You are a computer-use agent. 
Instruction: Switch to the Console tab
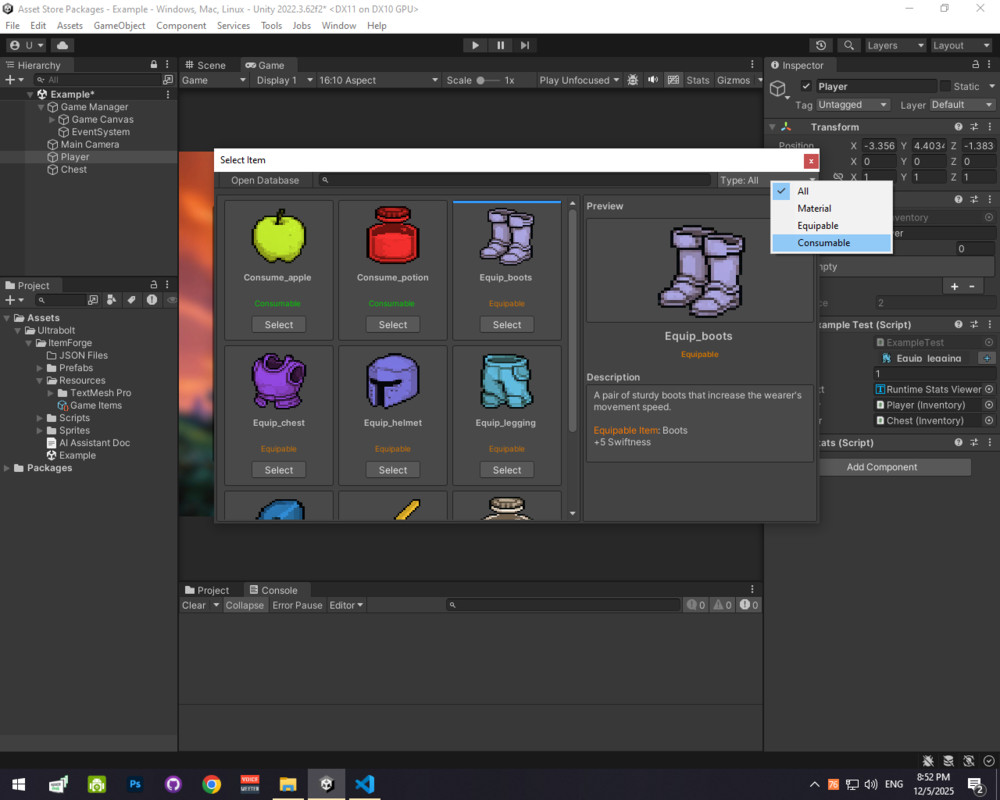[x=276, y=589]
